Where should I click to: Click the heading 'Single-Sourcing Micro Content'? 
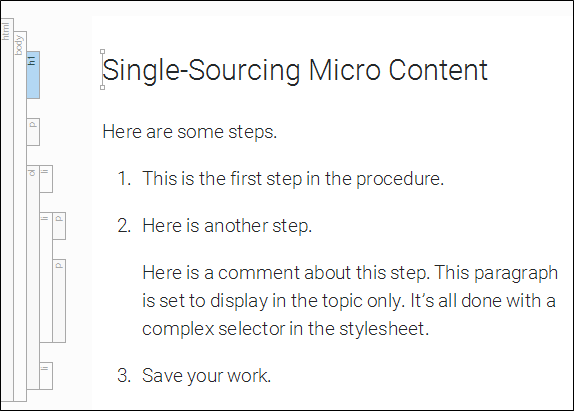[295, 70]
